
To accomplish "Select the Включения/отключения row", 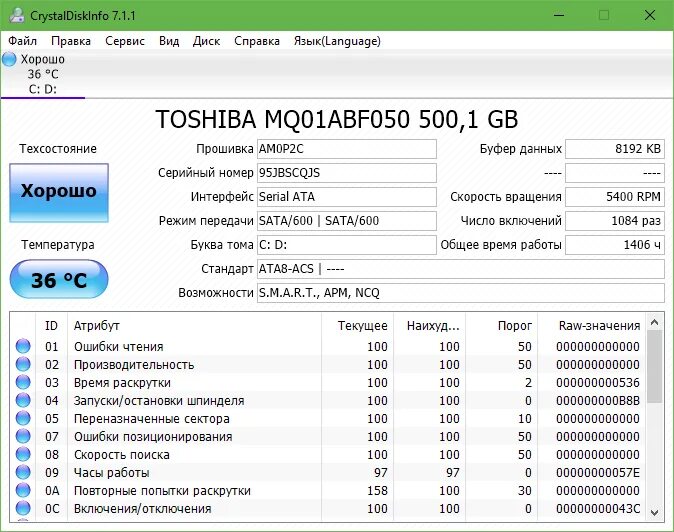I will 328,509.
